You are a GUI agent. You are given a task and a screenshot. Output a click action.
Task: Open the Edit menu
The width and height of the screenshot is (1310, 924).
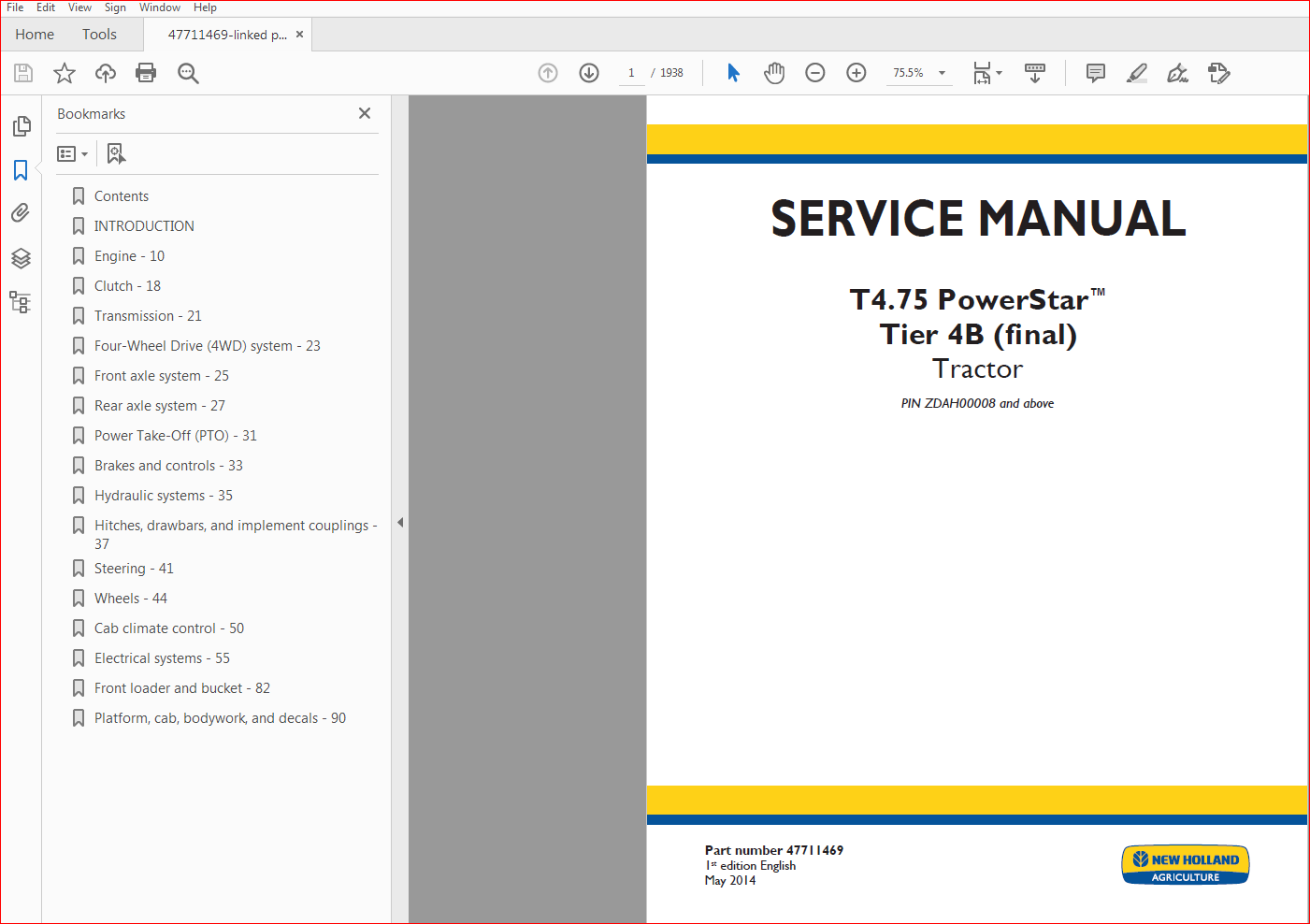click(46, 7)
